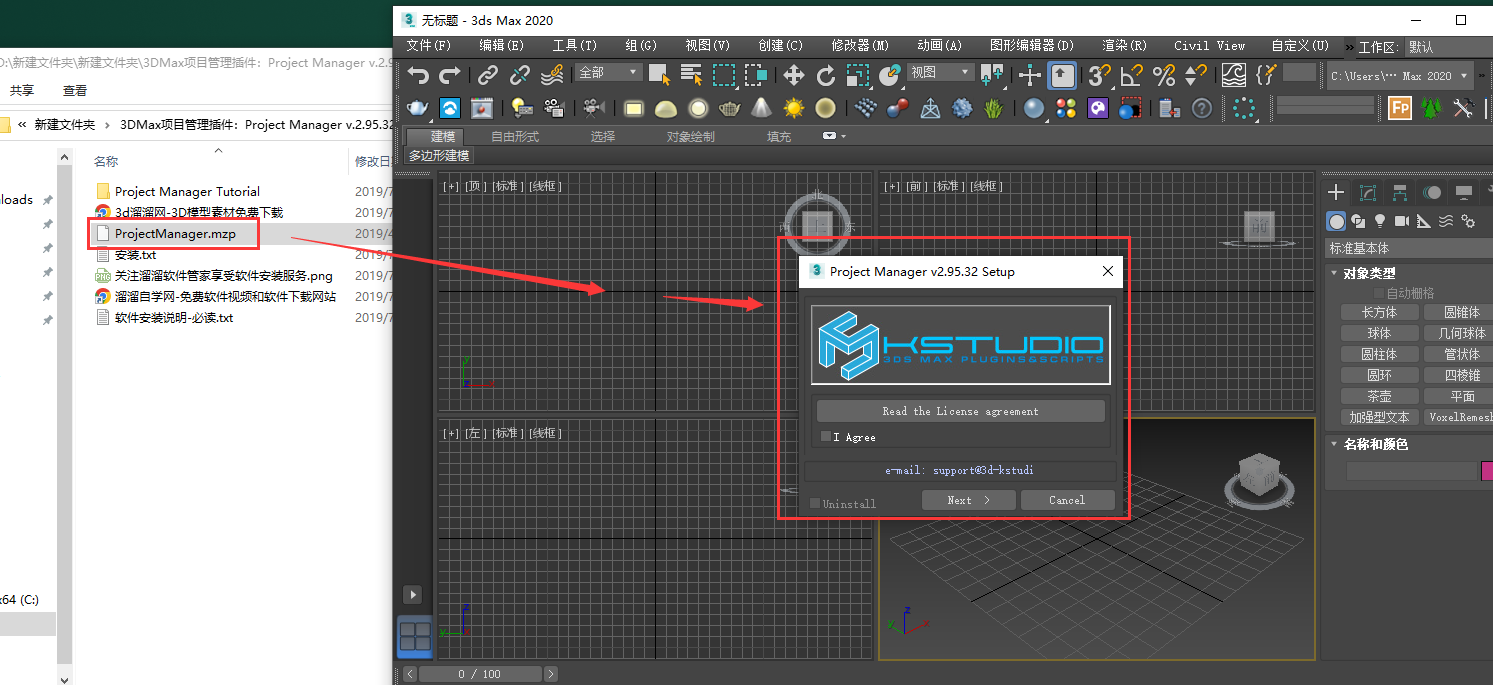Toggle Window/Crossing selection mode
The width and height of the screenshot is (1493, 685).
[x=756, y=75]
